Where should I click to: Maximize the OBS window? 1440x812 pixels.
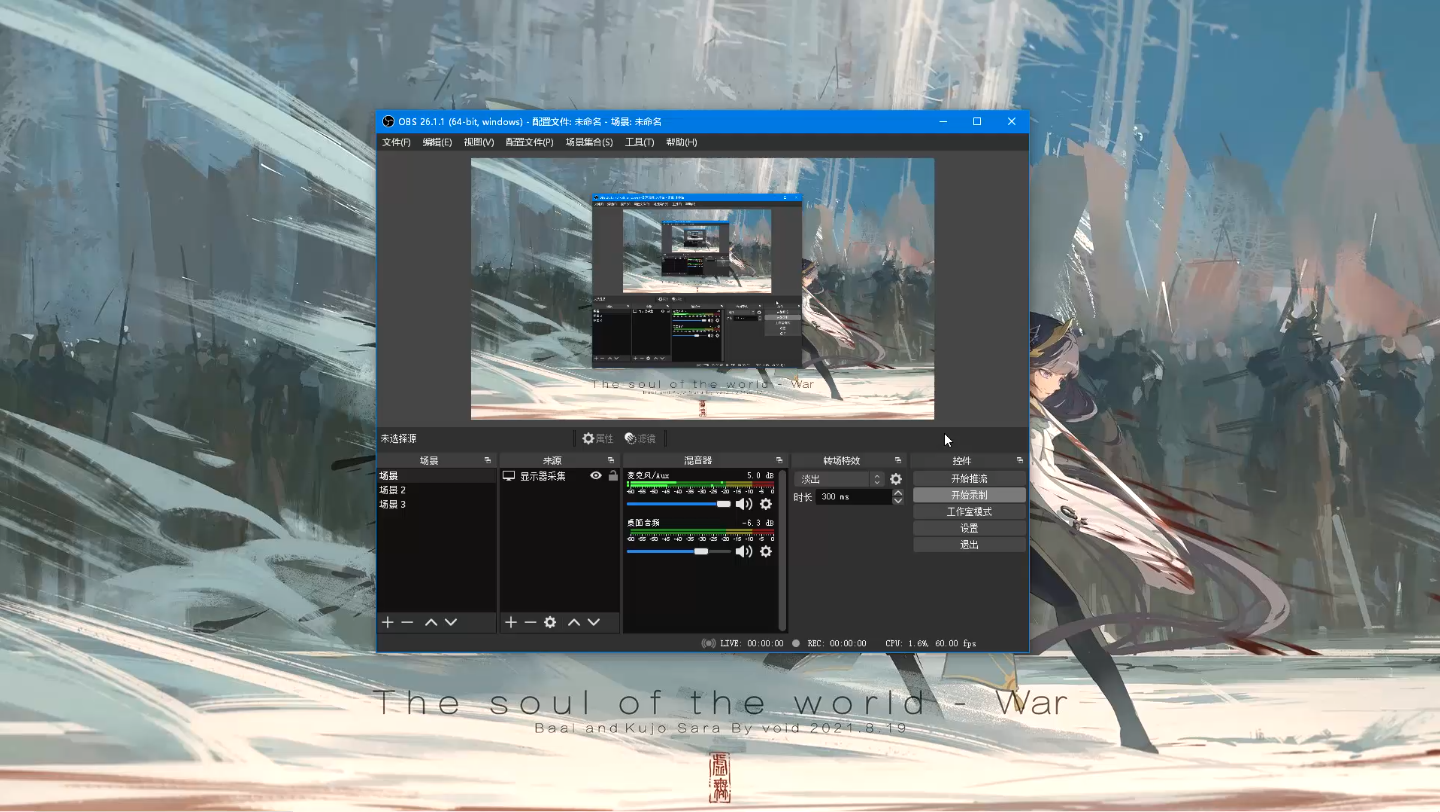pos(977,121)
